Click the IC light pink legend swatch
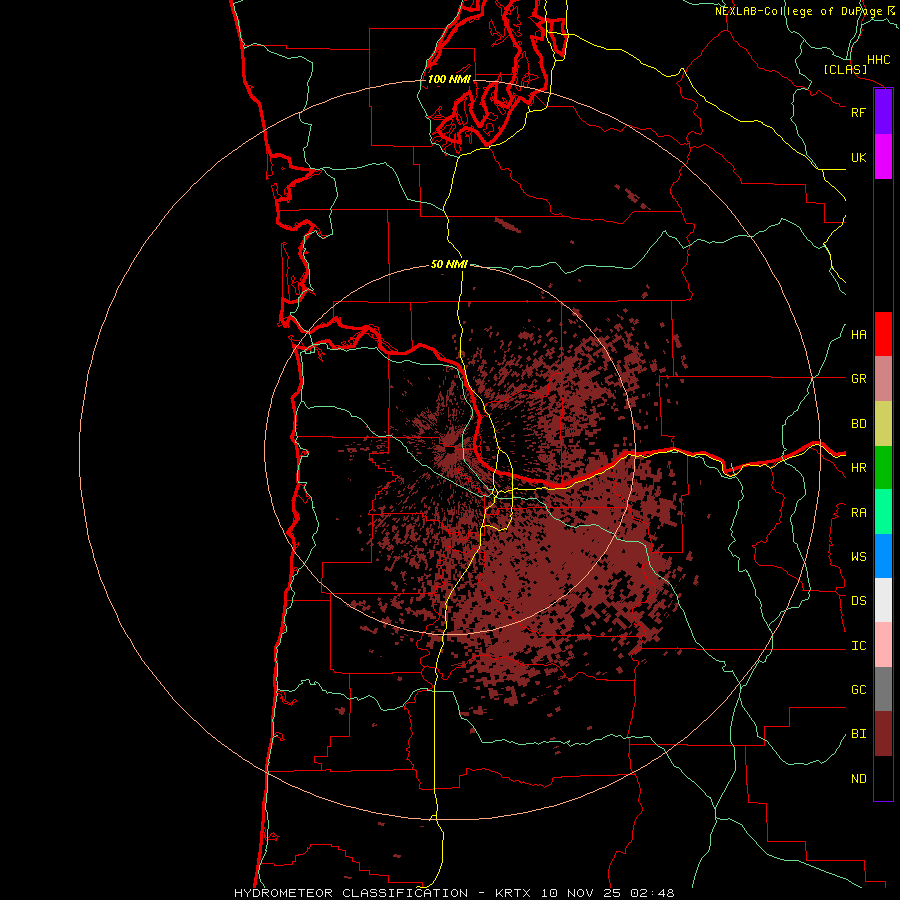 click(x=883, y=645)
